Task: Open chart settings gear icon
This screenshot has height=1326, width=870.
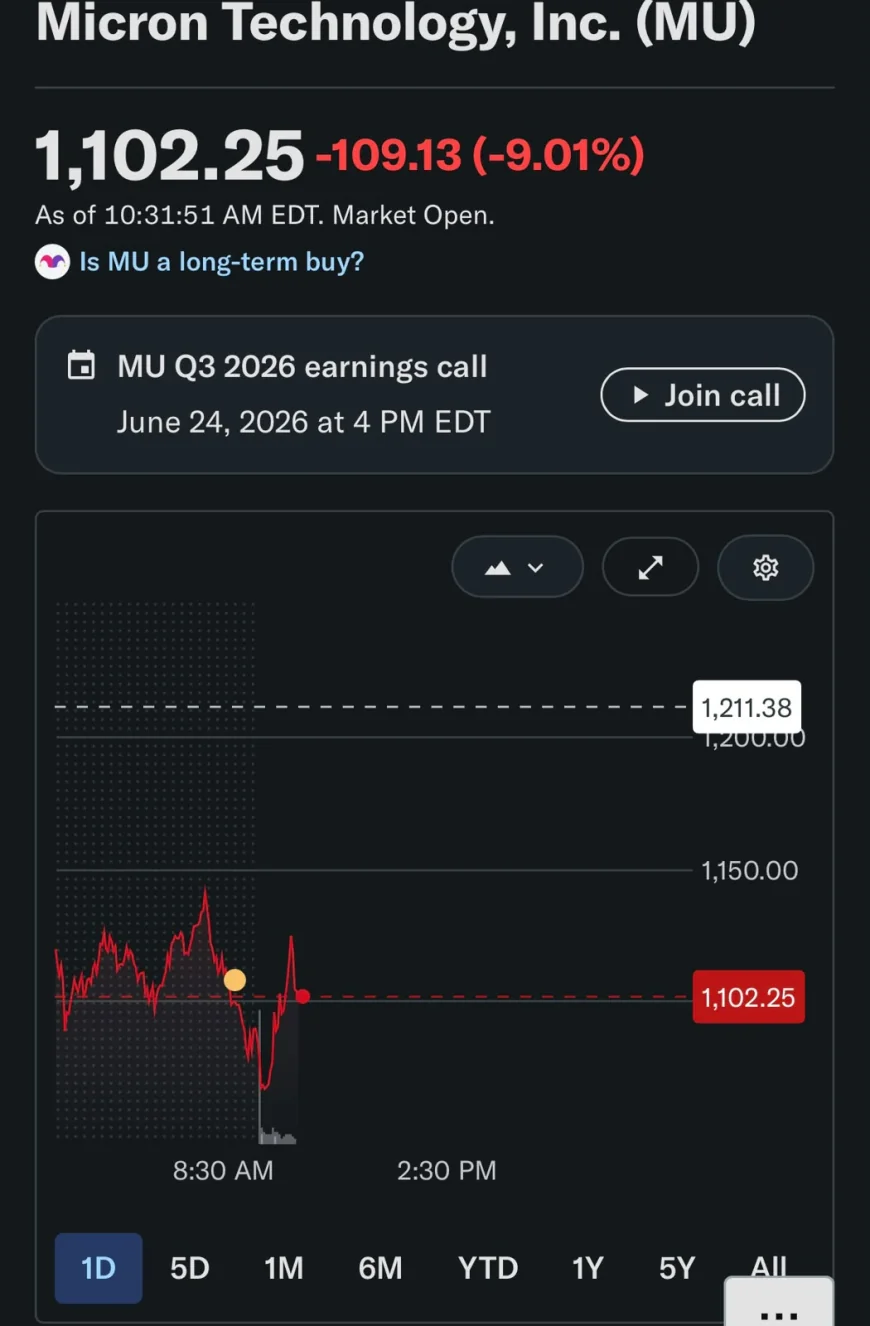Action: tap(765, 568)
